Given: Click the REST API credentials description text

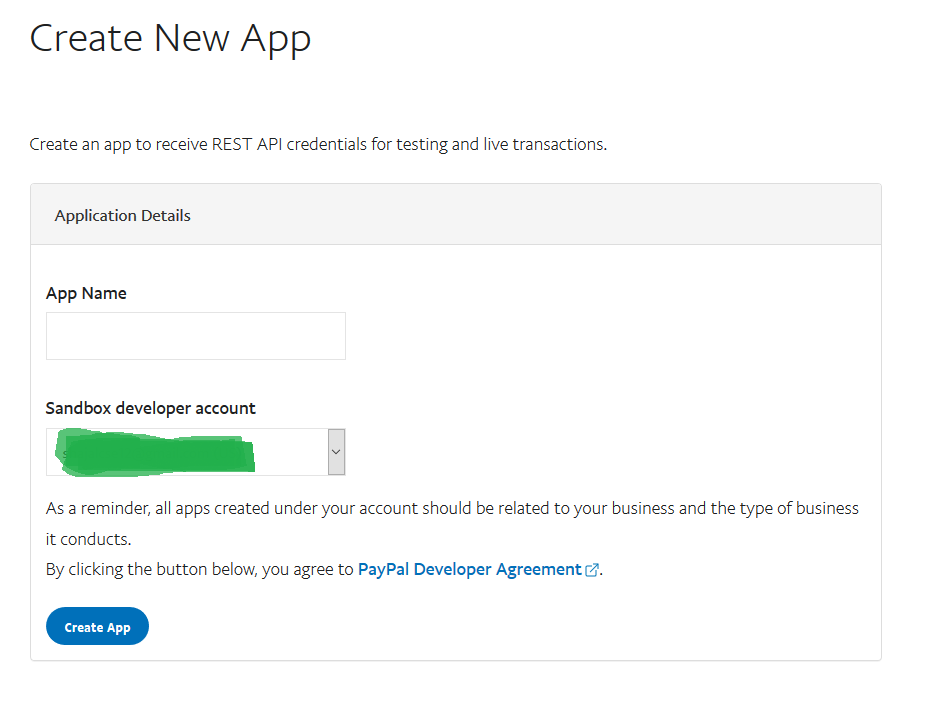Looking at the screenshot, I should pyautogui.click(x=318, y=144).
